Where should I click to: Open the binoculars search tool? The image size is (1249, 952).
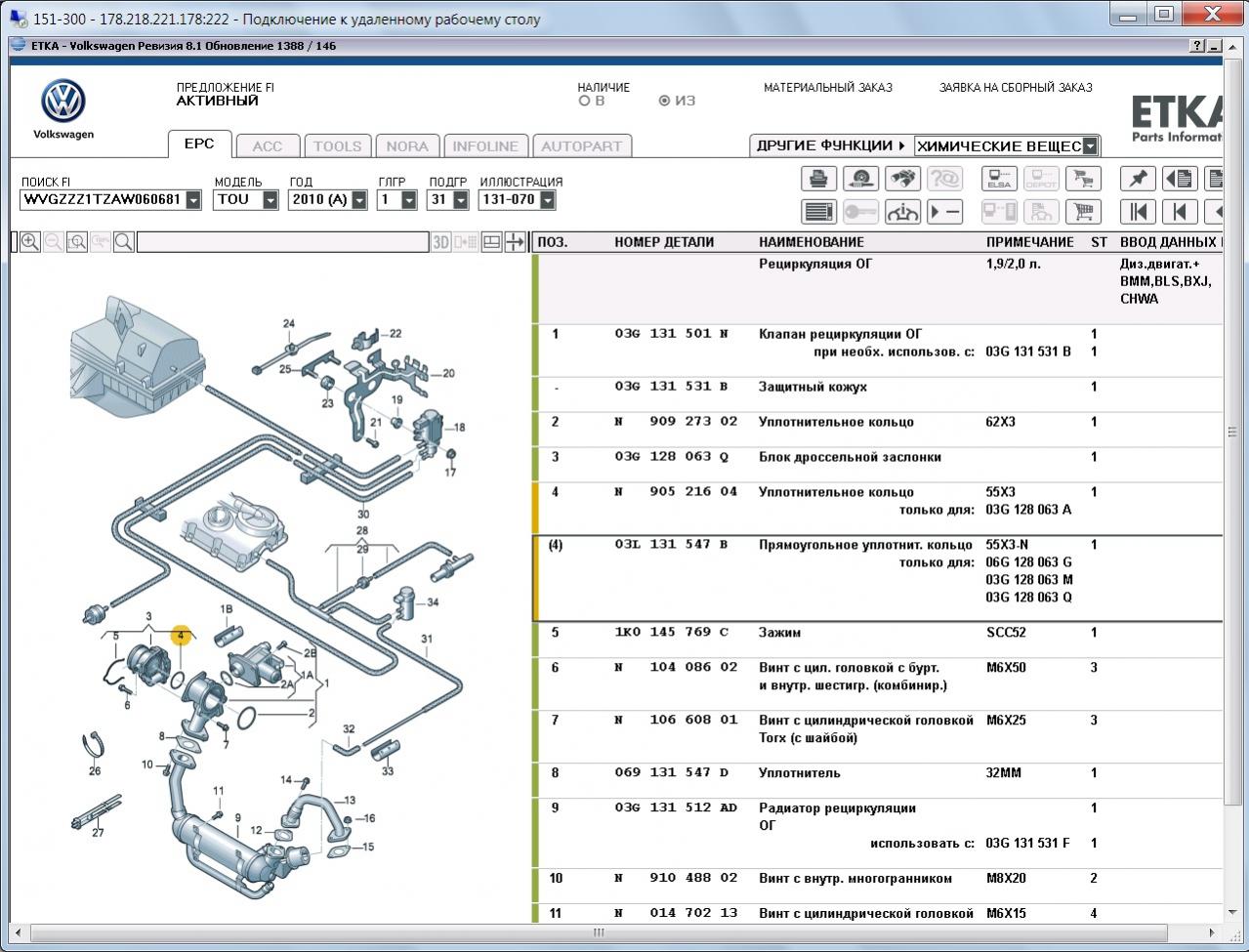click(x=902, y=179)
